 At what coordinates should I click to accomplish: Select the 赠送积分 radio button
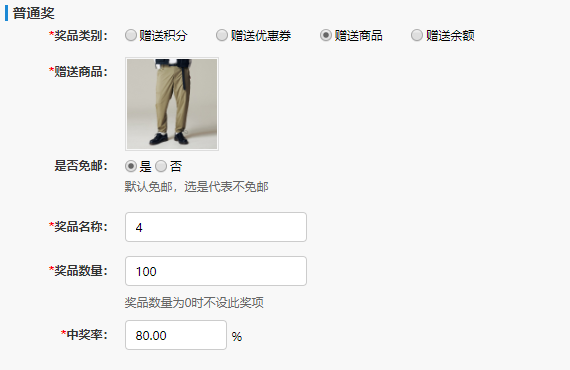click(131, 35)
